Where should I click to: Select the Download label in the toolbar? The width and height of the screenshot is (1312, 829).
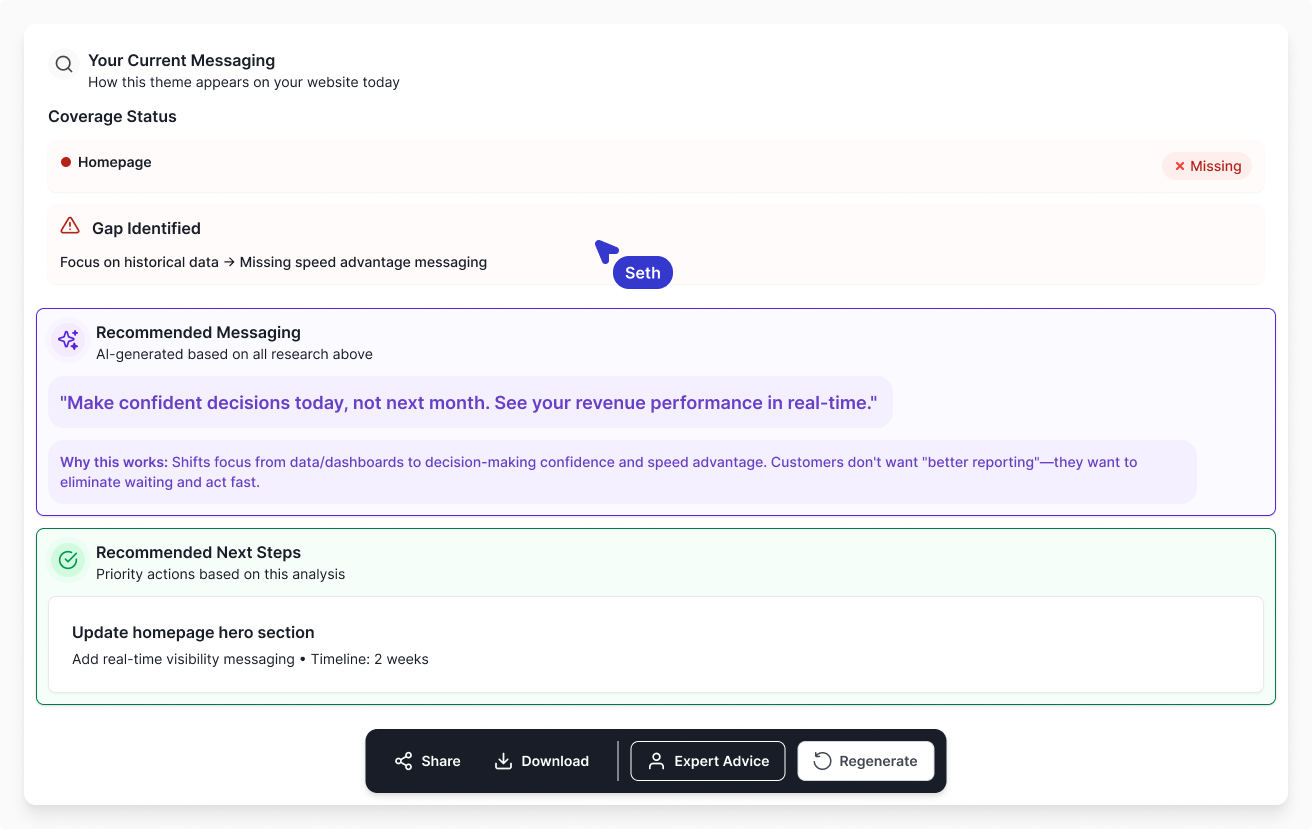click(x=555, y=761)
